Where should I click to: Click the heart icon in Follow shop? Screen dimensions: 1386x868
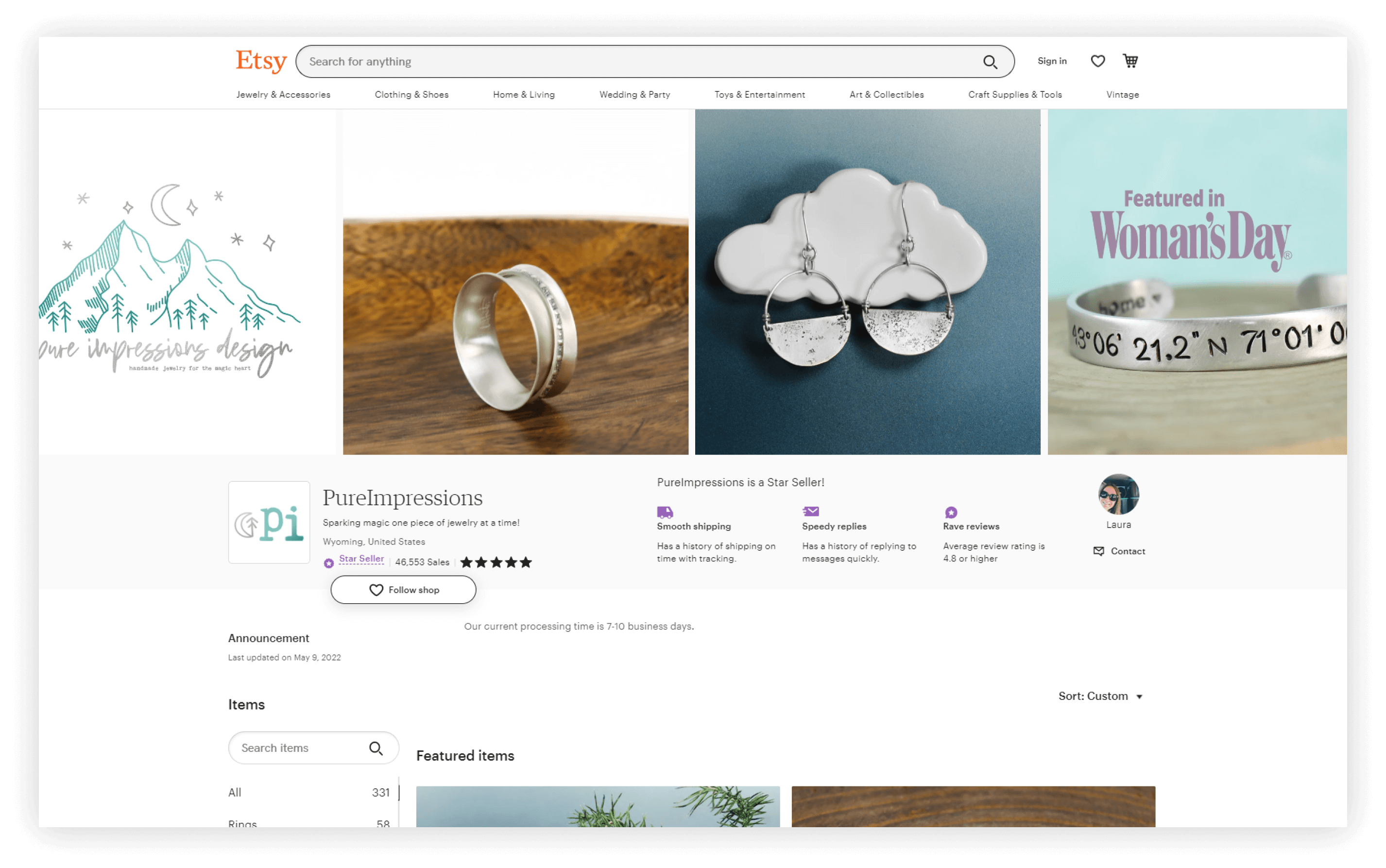[x=376, y=590]
